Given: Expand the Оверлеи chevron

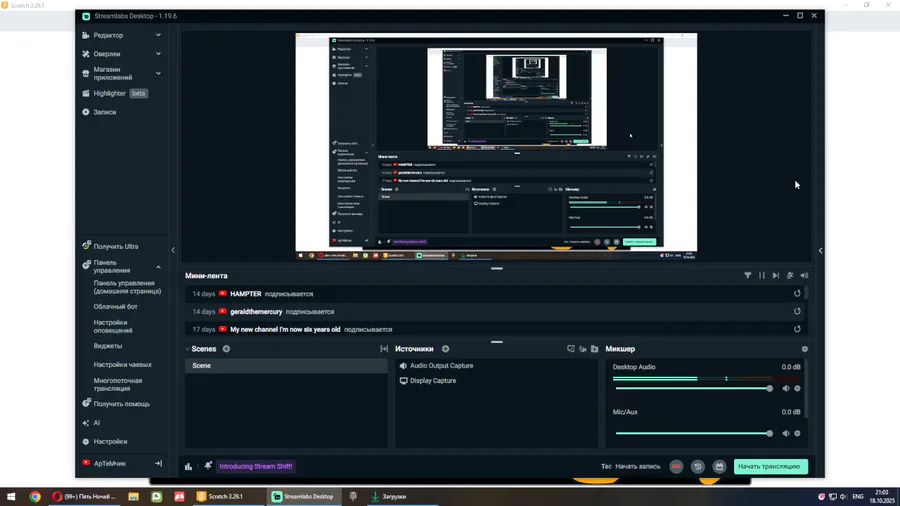Looking at the screenshot, I should pyautogui.click(x=158, y=54).
